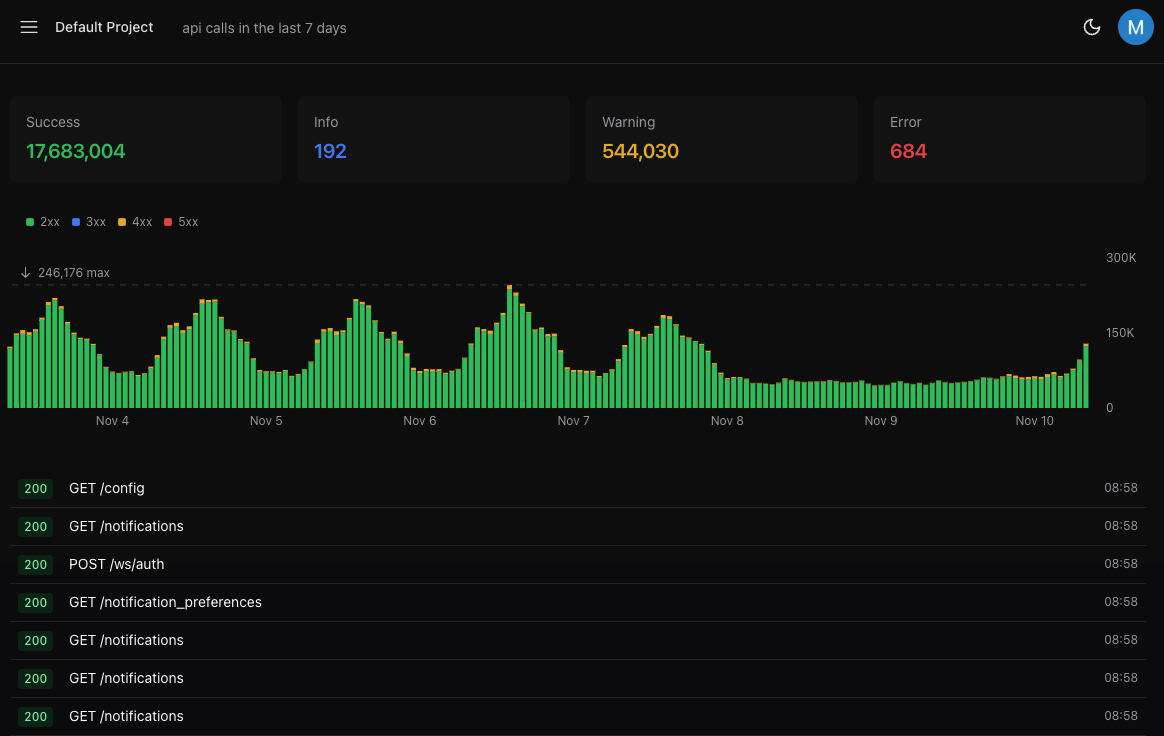Click the 200 badge on POST /ws/auth
The image size is (1164, 736).
coord(35,564)
